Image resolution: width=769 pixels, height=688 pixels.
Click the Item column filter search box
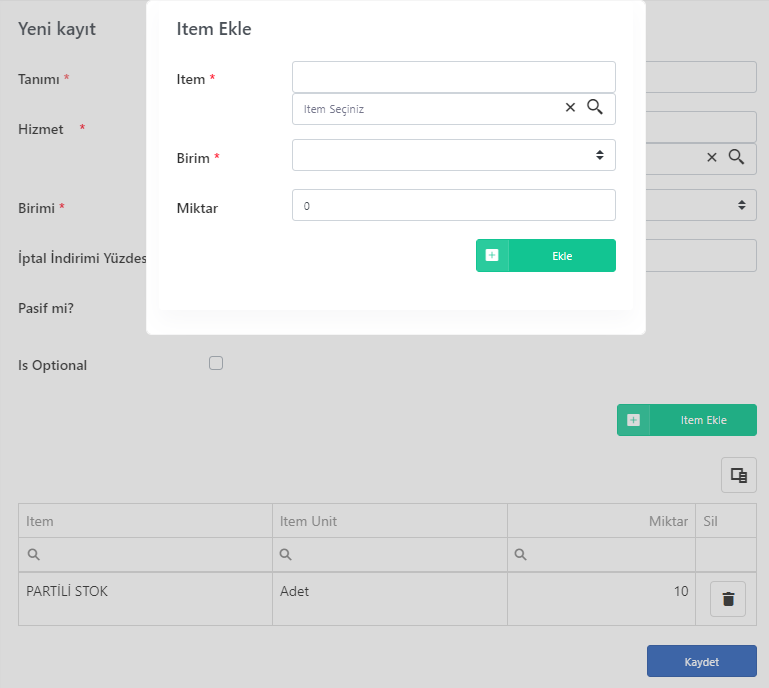click(x=146, y=555)
